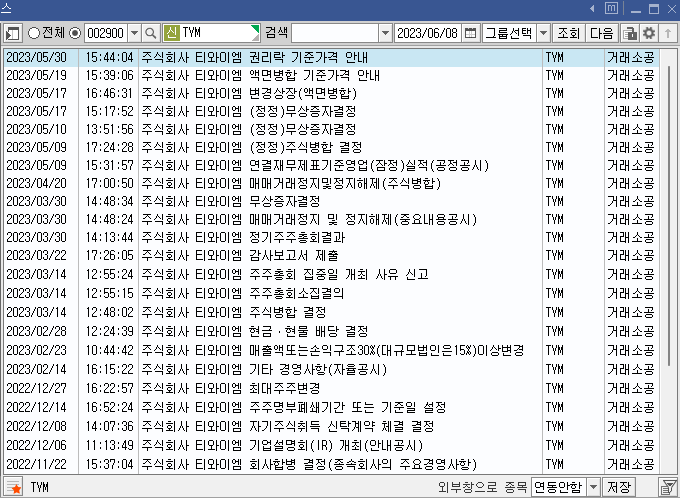Select the 15:17:52 (정정)무상증자결정 row
680x498 pixels.
pyautogui.click(x=331, y=111)
